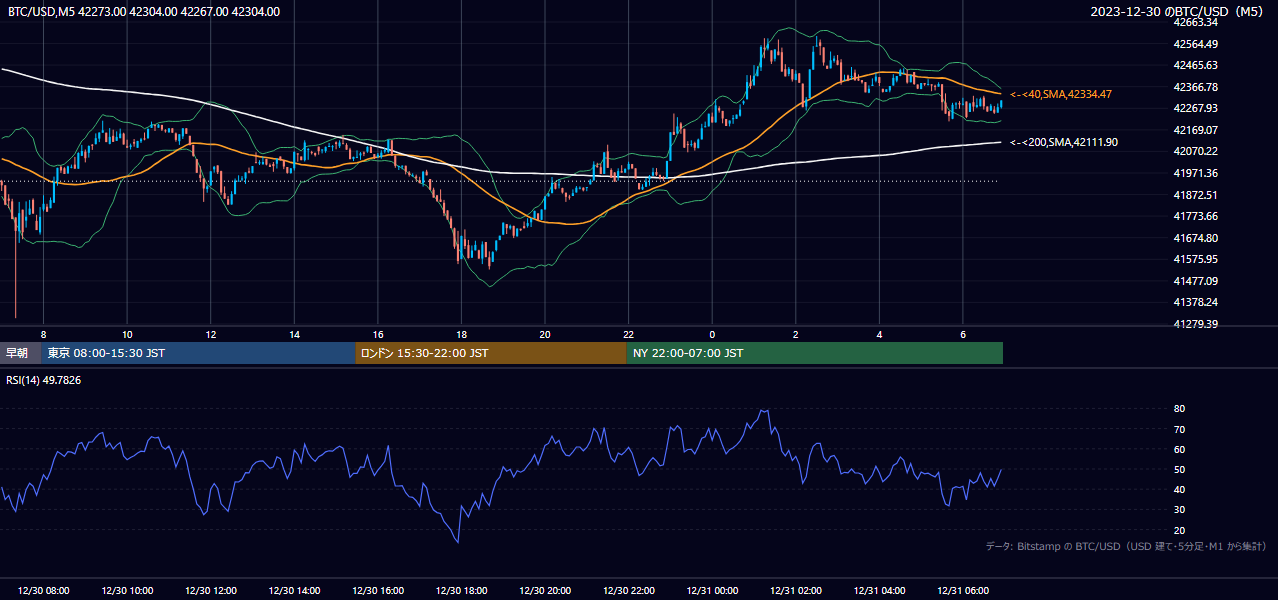Select the ロンドン 15:30-22:00 JST session bar

[491, 353]
